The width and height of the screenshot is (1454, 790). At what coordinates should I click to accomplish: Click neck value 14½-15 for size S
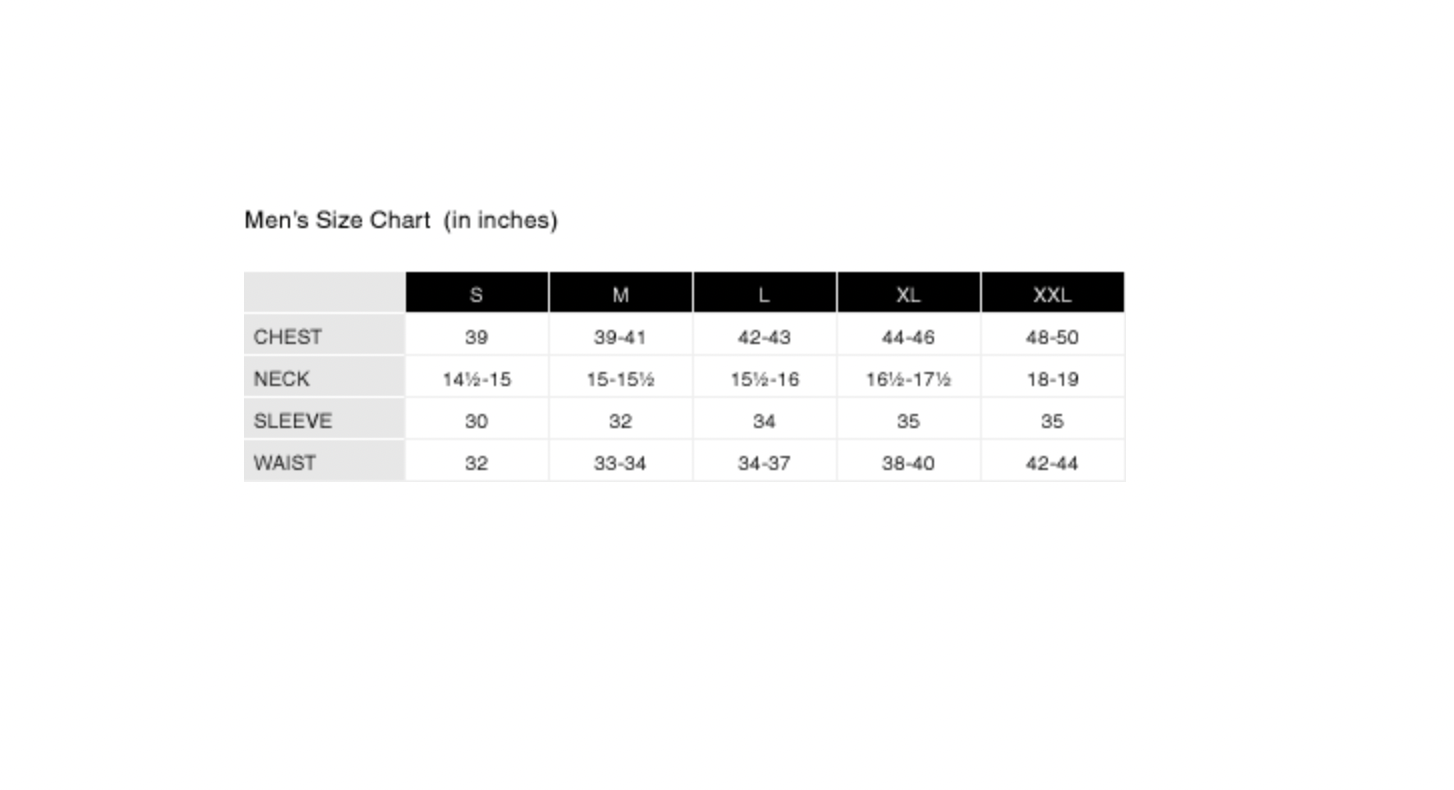coord(477,379)
